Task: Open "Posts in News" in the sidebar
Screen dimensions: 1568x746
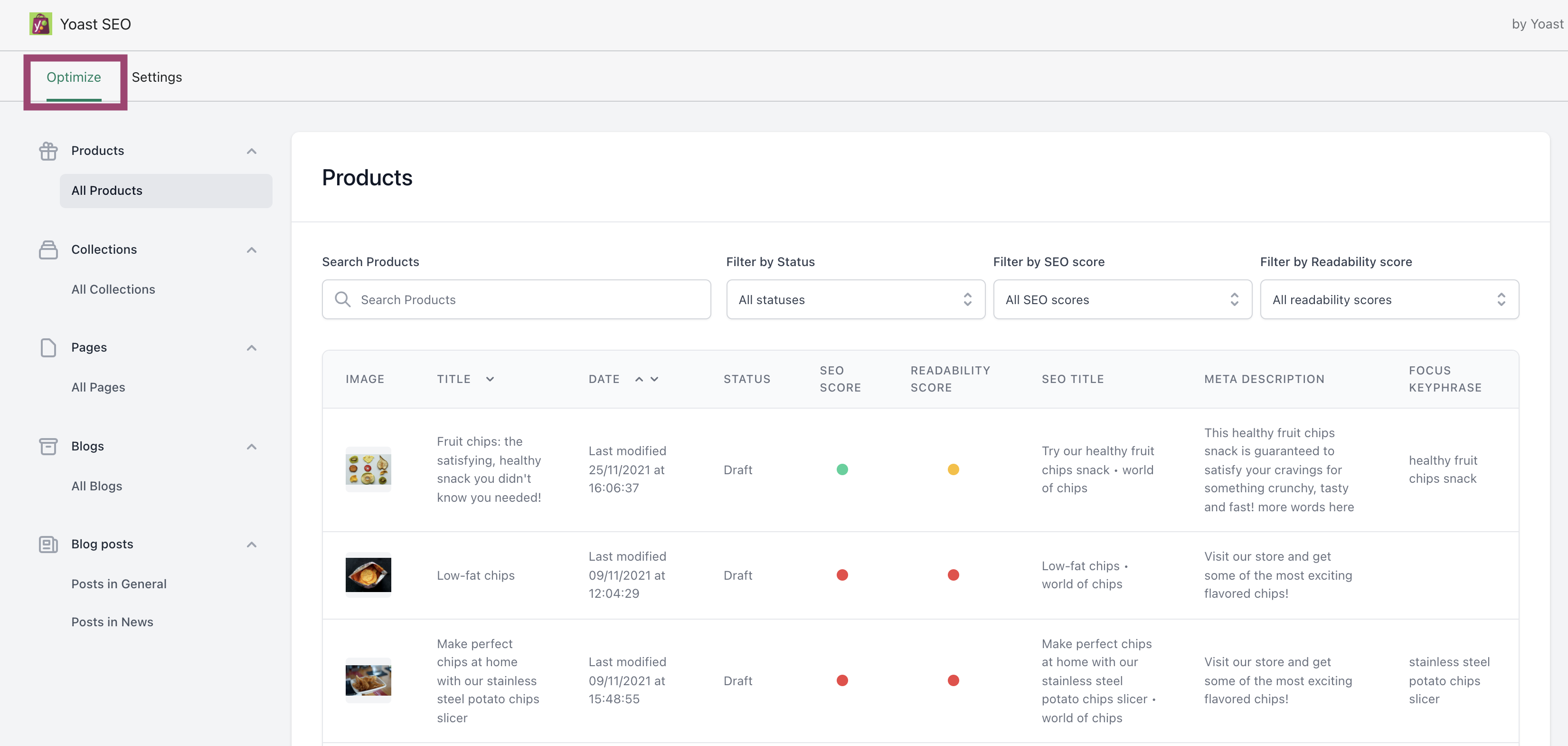Action: tap(112, 622)
